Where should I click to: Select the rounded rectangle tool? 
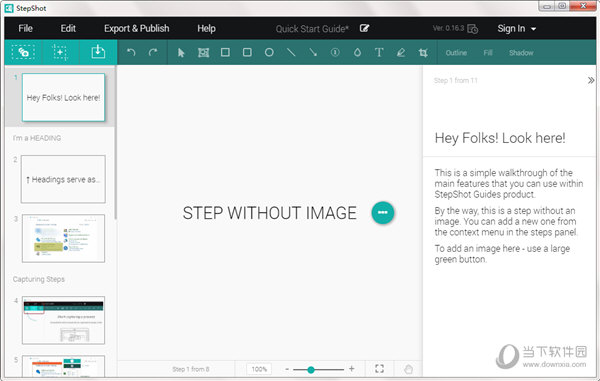click(247, 52)
